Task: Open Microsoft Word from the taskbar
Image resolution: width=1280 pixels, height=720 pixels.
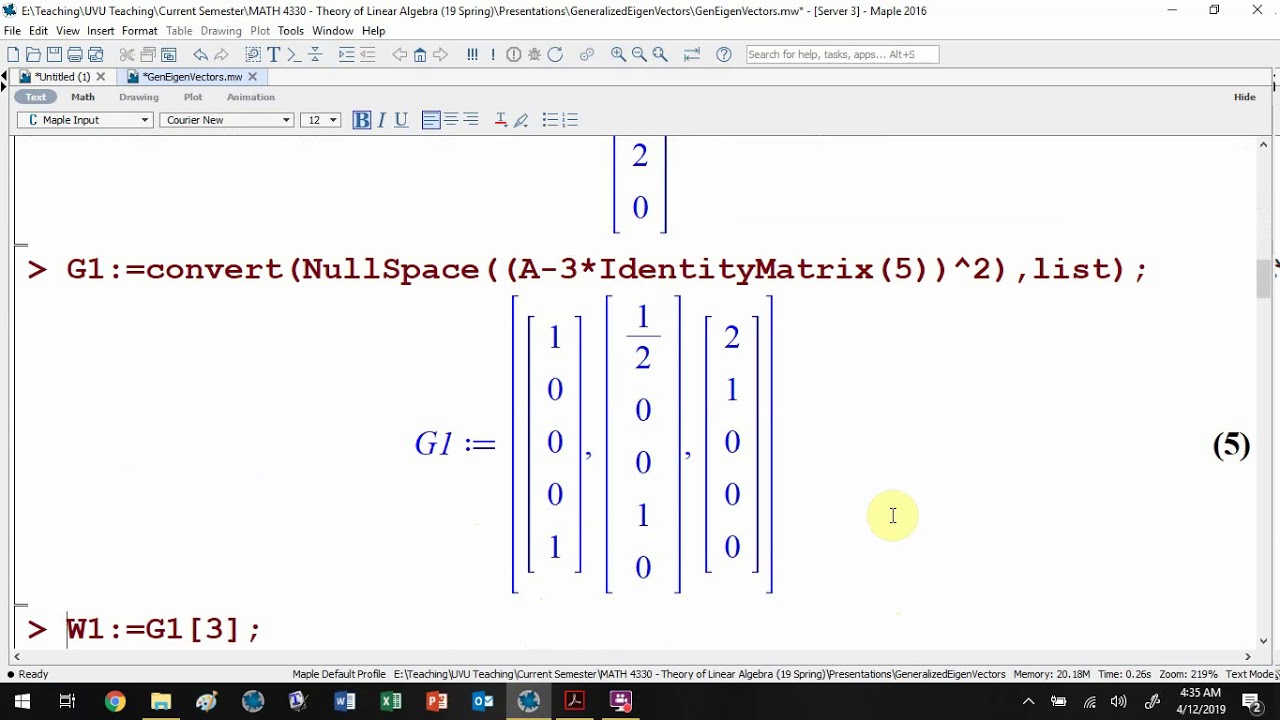Action: coord(345,701)
